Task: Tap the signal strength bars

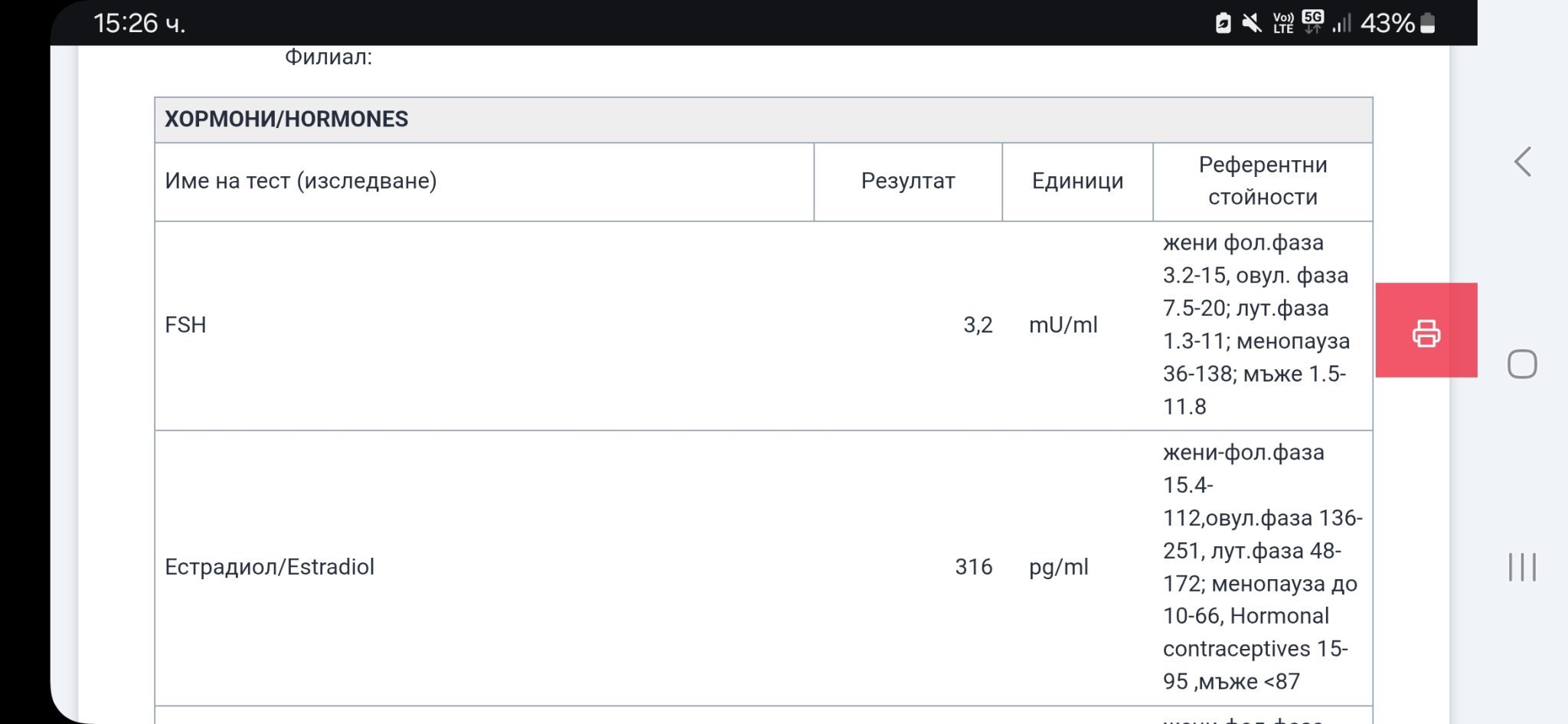Action: [x=1341, y=23]
